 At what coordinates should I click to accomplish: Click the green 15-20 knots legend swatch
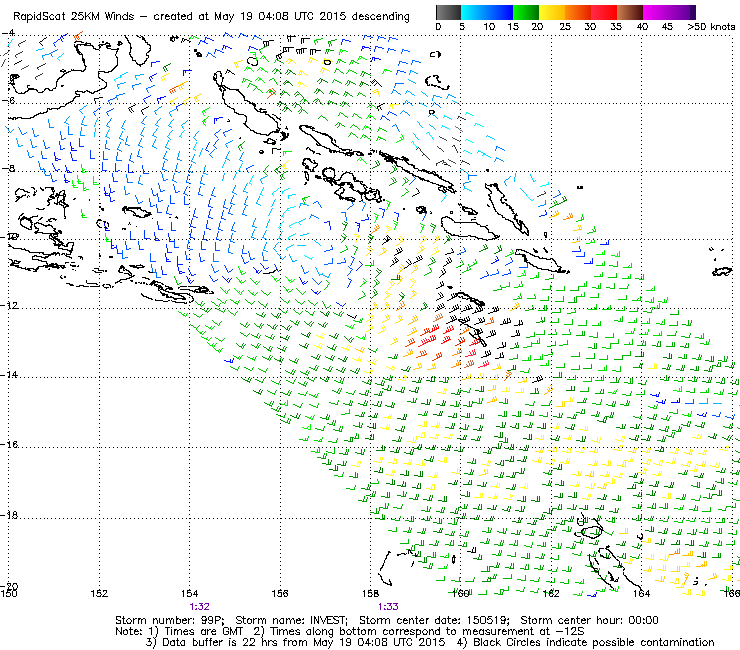point(526,13)
